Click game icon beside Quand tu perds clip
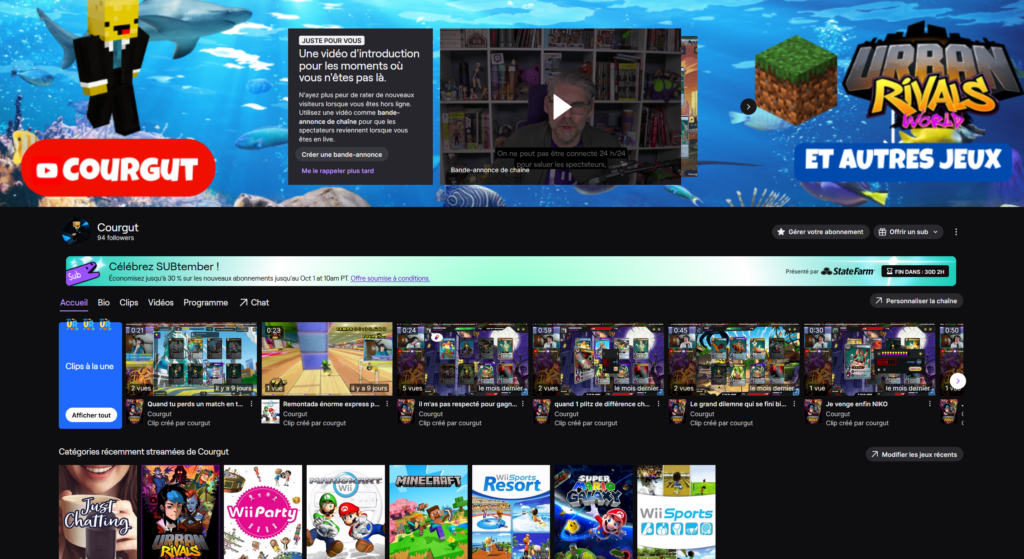The width and height of the screenshot is (1024, 559). (135, 412)
